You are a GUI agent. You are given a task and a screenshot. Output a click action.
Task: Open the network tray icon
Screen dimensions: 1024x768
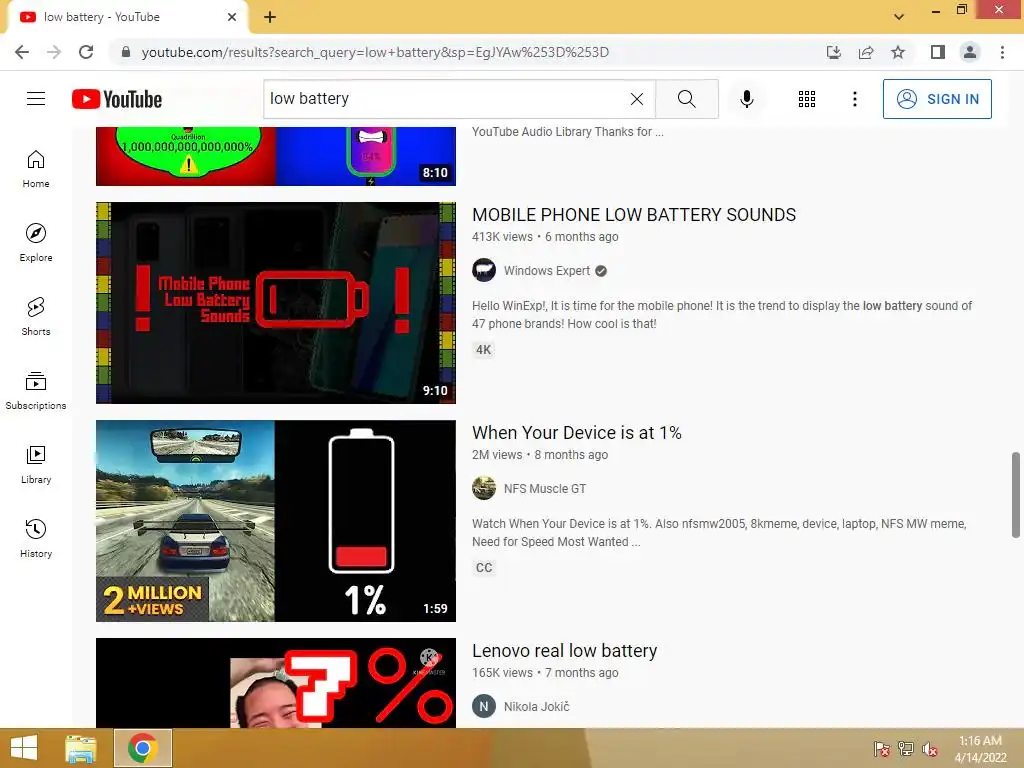click(906, 748)
